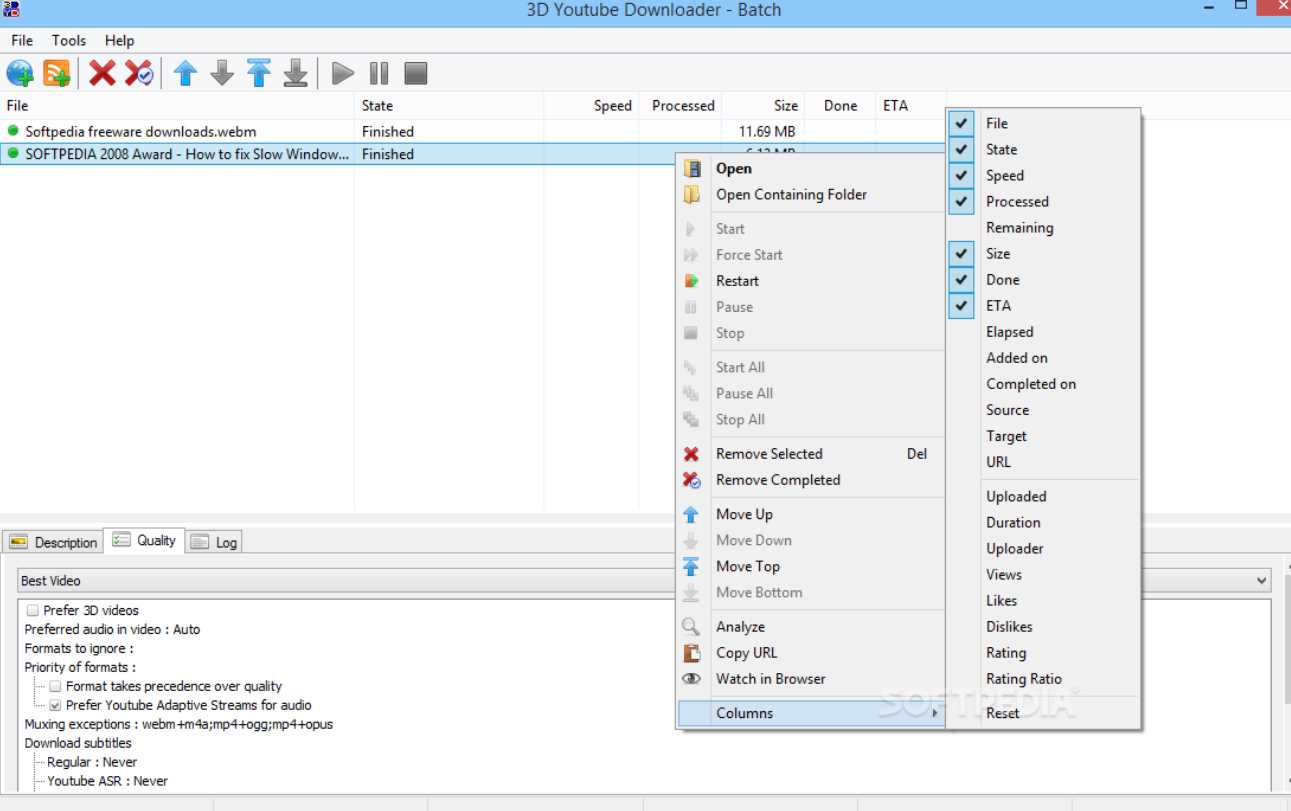Disable Prefer Youtube Adaptive Streams for audio
The height and width of the screenshot is (811, 1291).
[56, 705]
